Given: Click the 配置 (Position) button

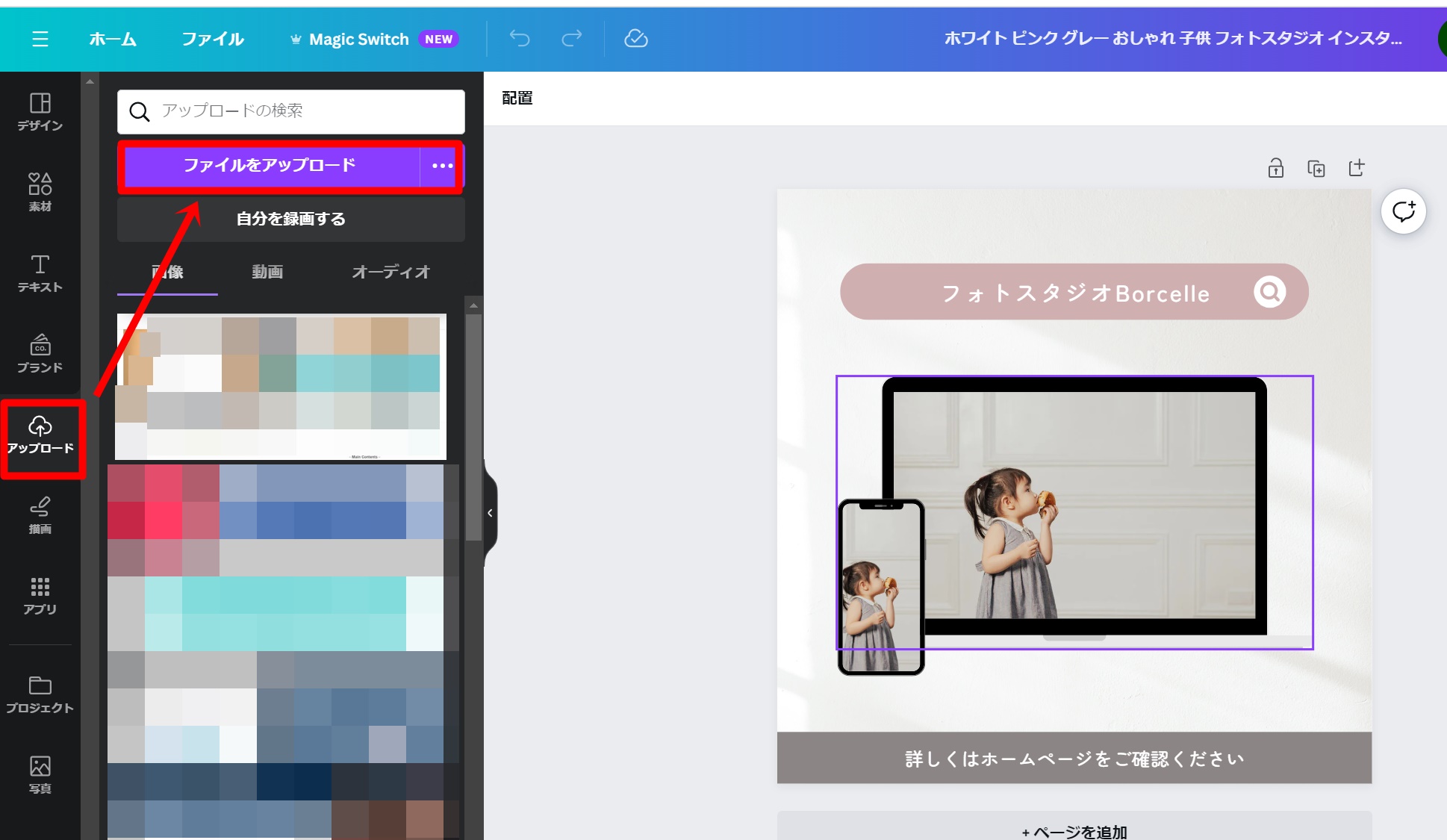Looking at the screenshot, I should (x=517, y=98).
